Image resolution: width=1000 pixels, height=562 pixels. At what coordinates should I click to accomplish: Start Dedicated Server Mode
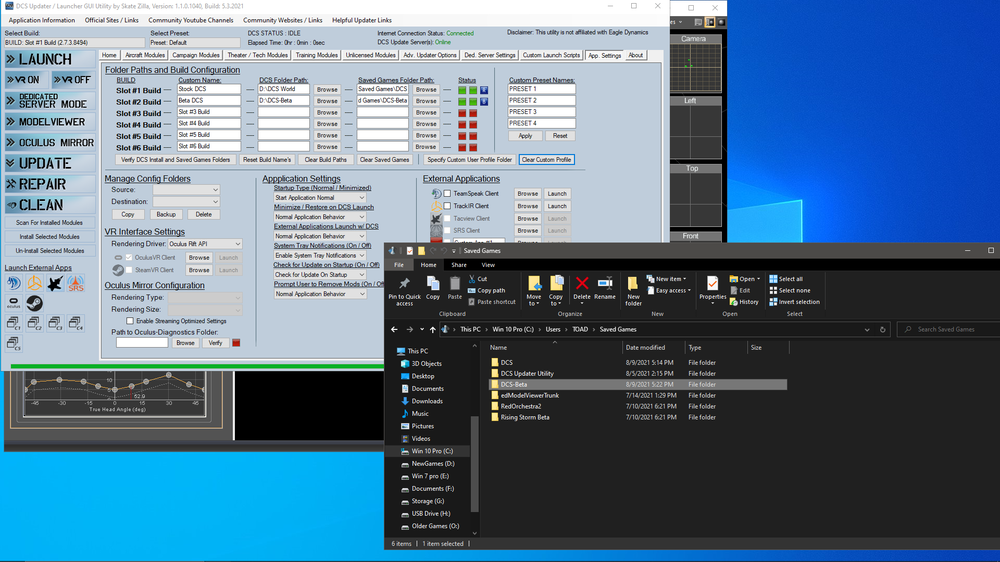[50, 101]
